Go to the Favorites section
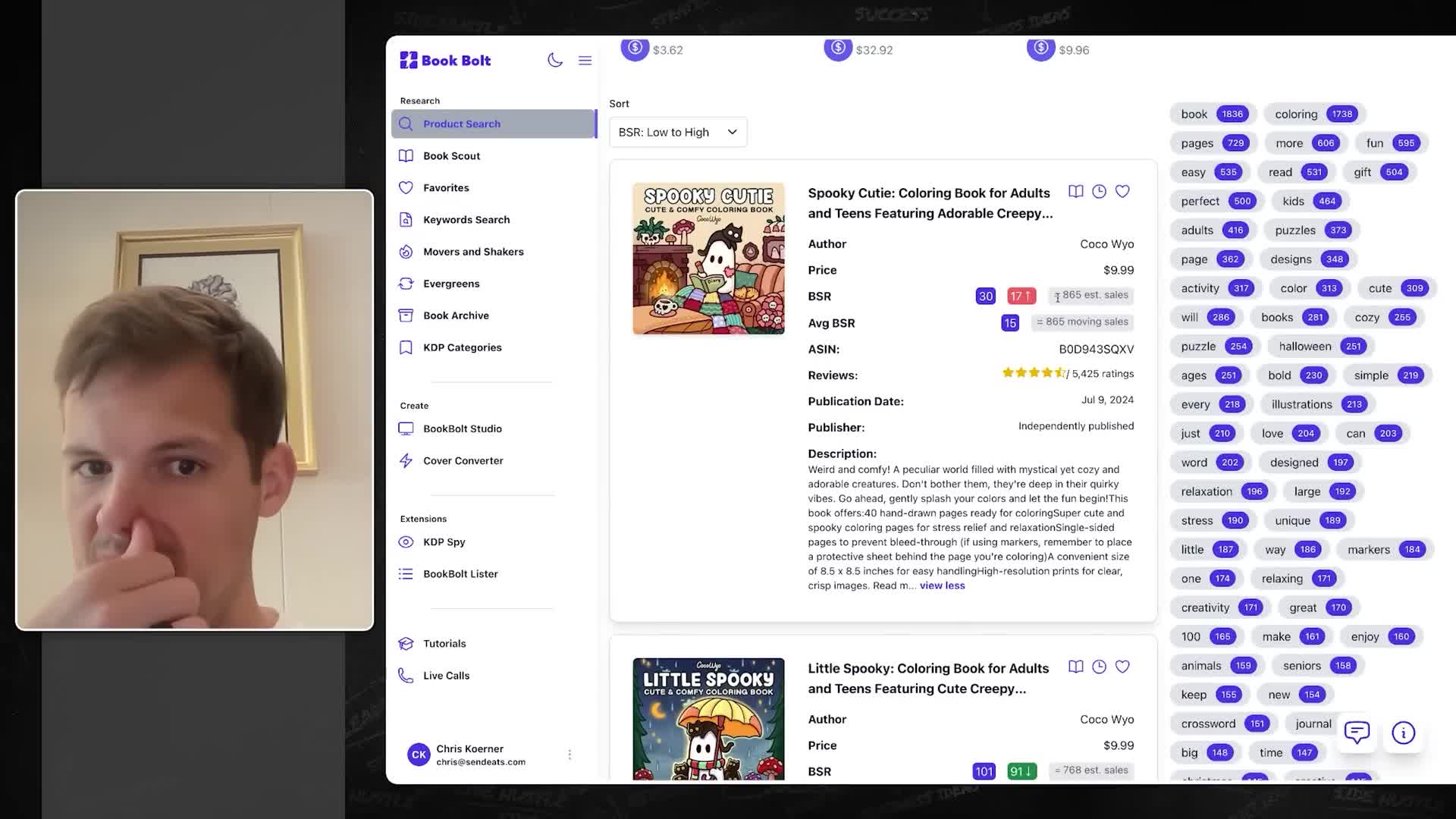This screenshot has width=1456, height=819. click(444, 187)
